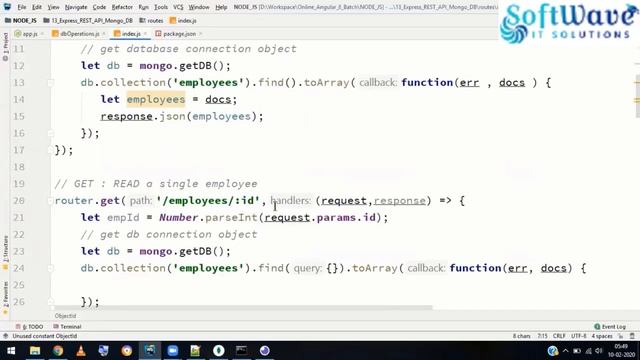Close the dbOperations.js tab
Viewport: 640px width, 360px height.
[x=104, y=34]
